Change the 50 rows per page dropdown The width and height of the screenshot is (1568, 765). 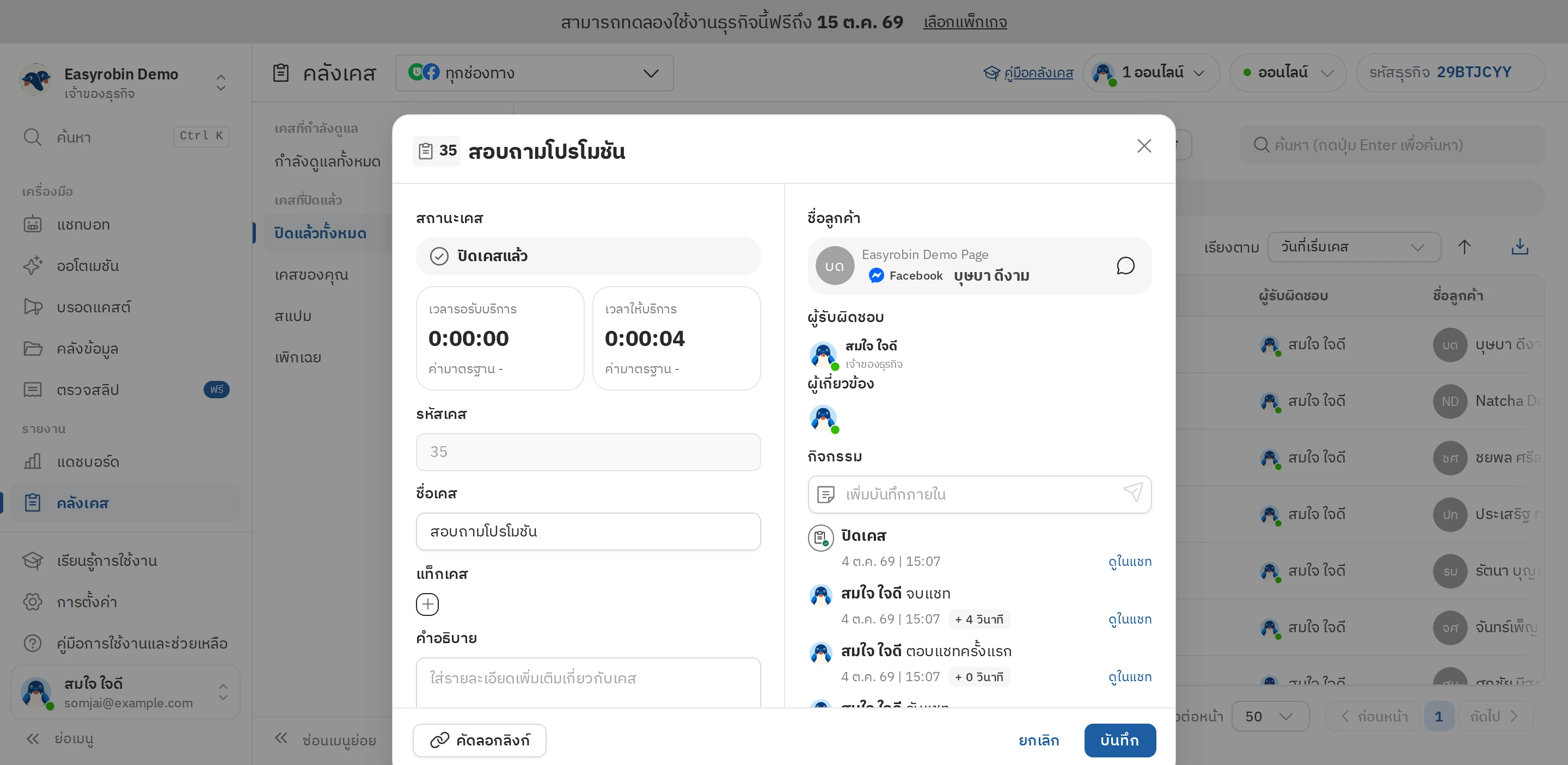[1269, 715]
